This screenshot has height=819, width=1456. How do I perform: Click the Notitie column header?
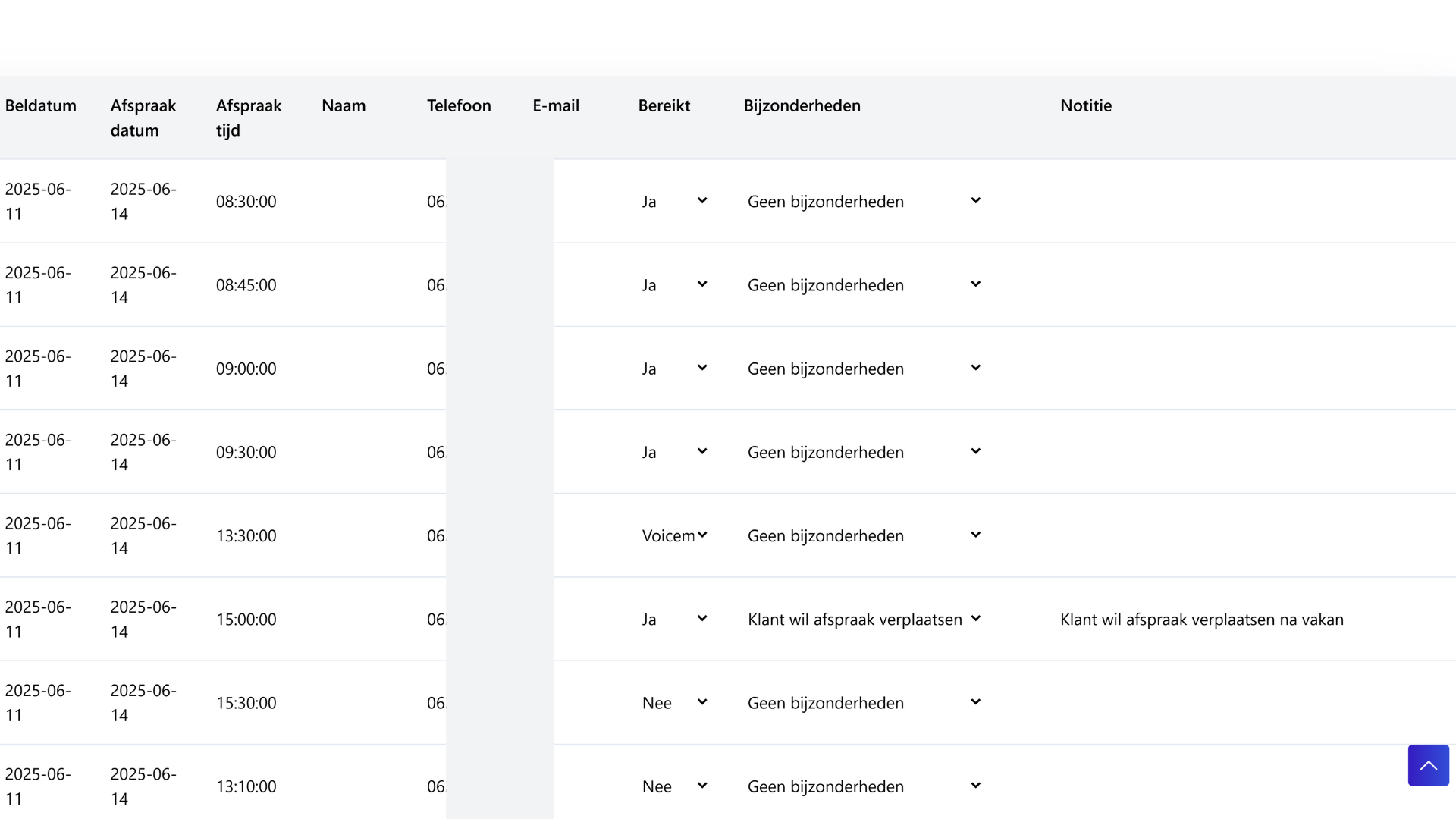pos(1085,106)
